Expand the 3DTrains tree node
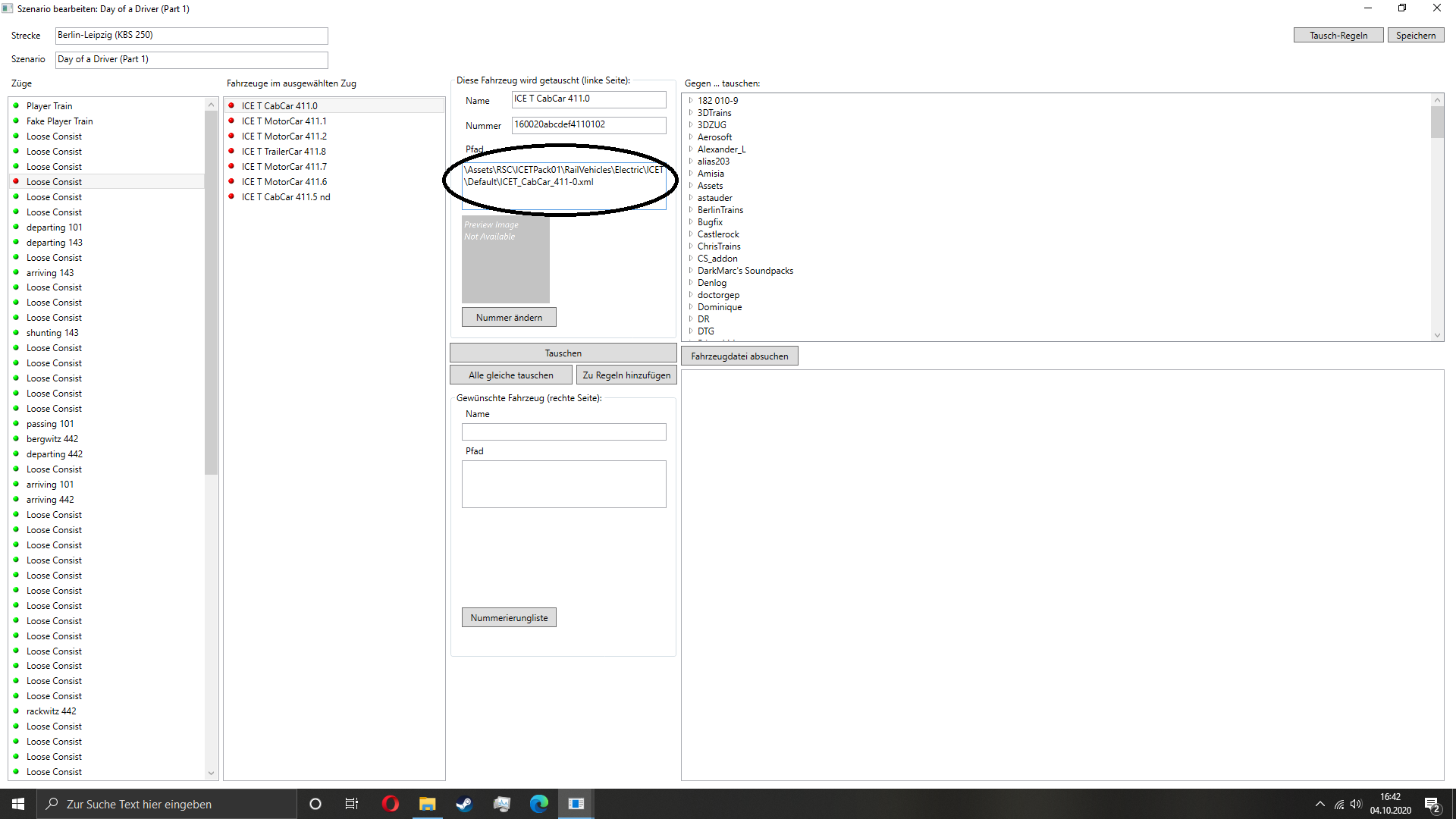 click(691, 113)
